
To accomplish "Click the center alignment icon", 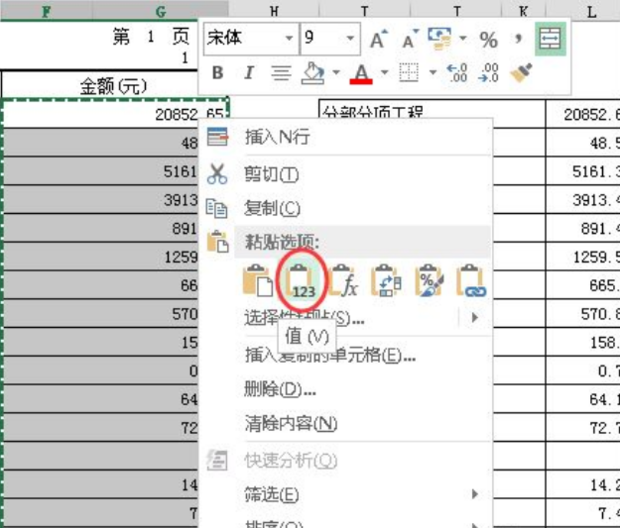I will [281, 73].
